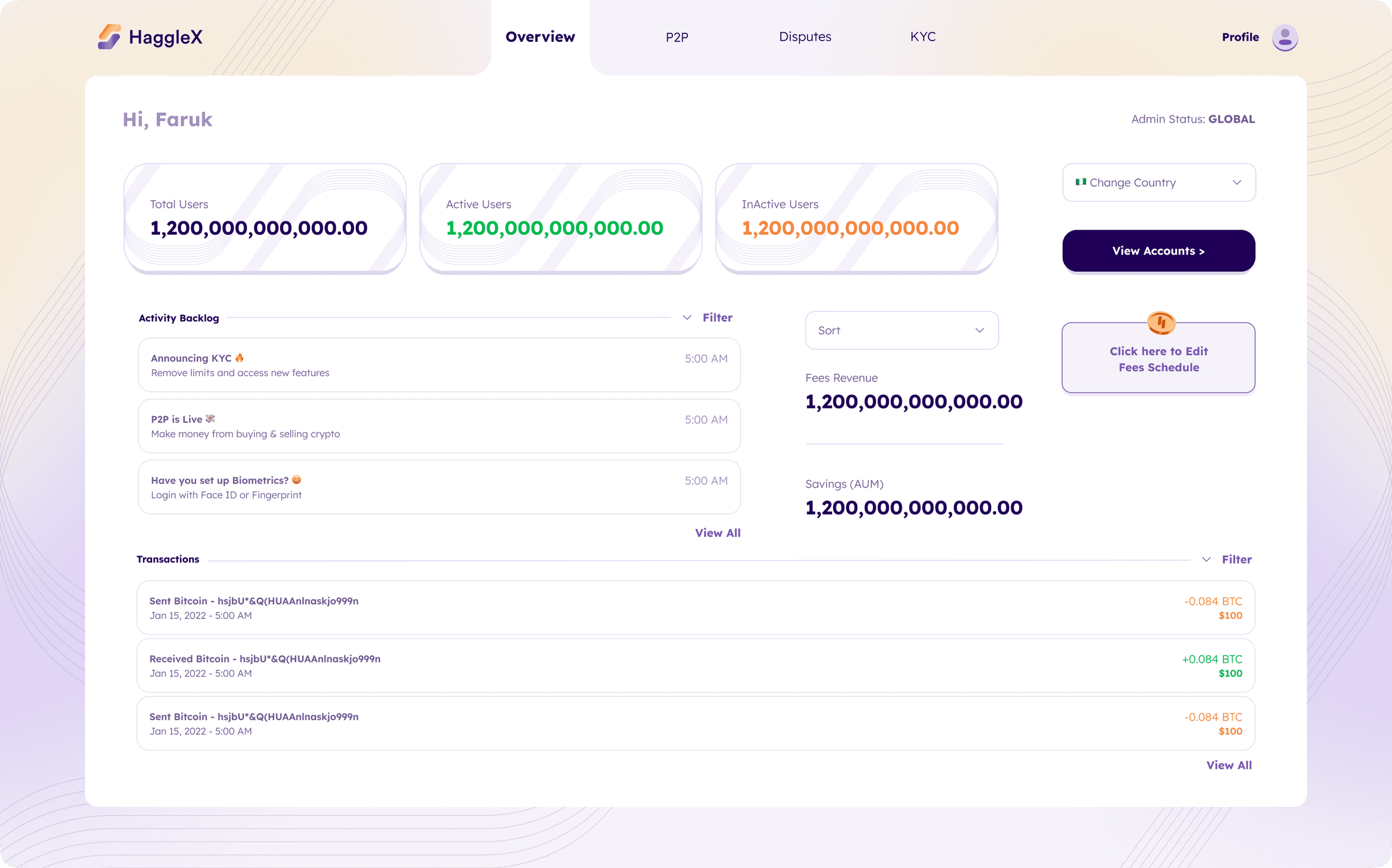Click the fire emoji next to Announcing KYC
This screenshot has width=1392, height=868.
239,358
